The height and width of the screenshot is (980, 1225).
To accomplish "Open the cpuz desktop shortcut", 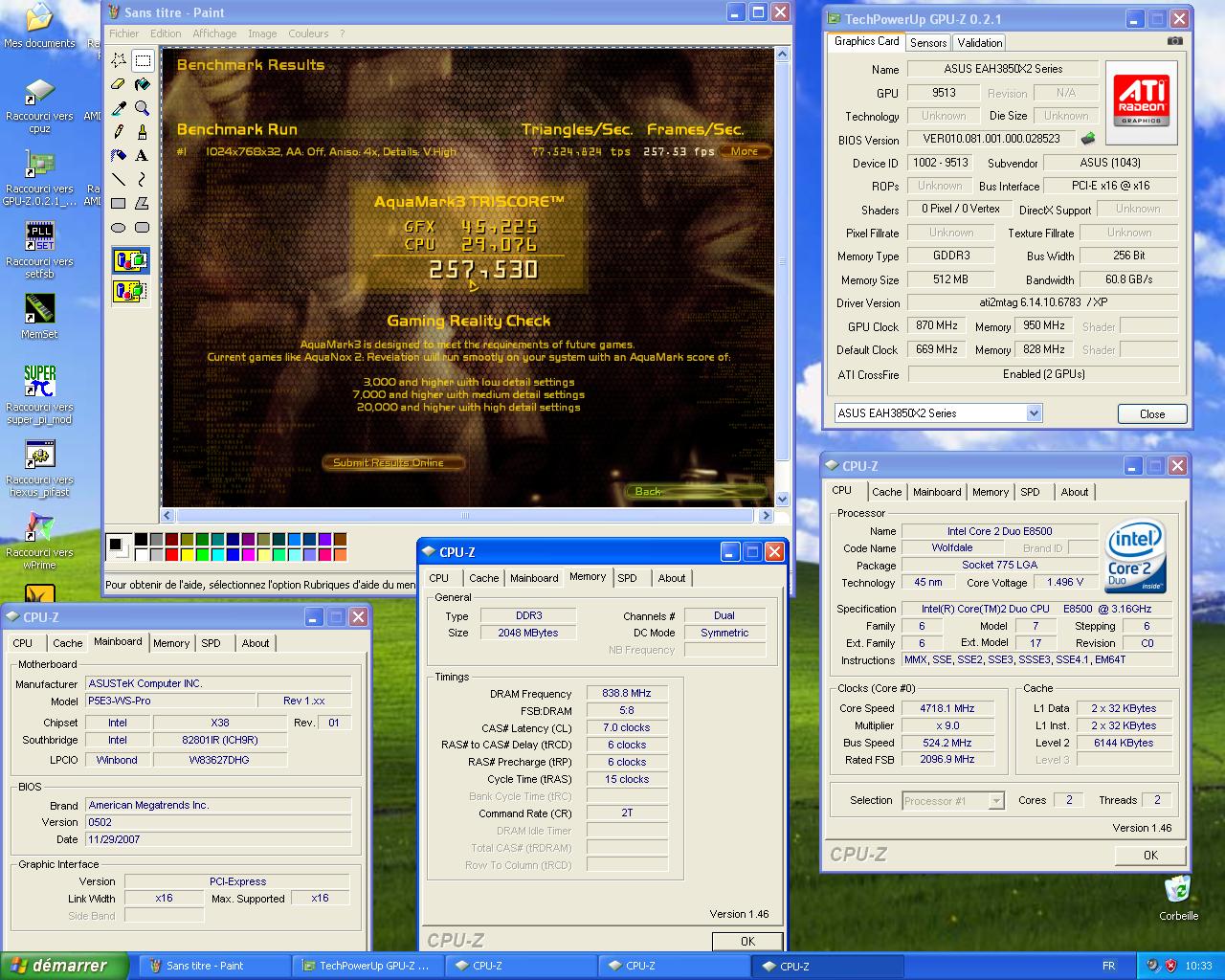I will pyautogui.click(x=39, y=106).
